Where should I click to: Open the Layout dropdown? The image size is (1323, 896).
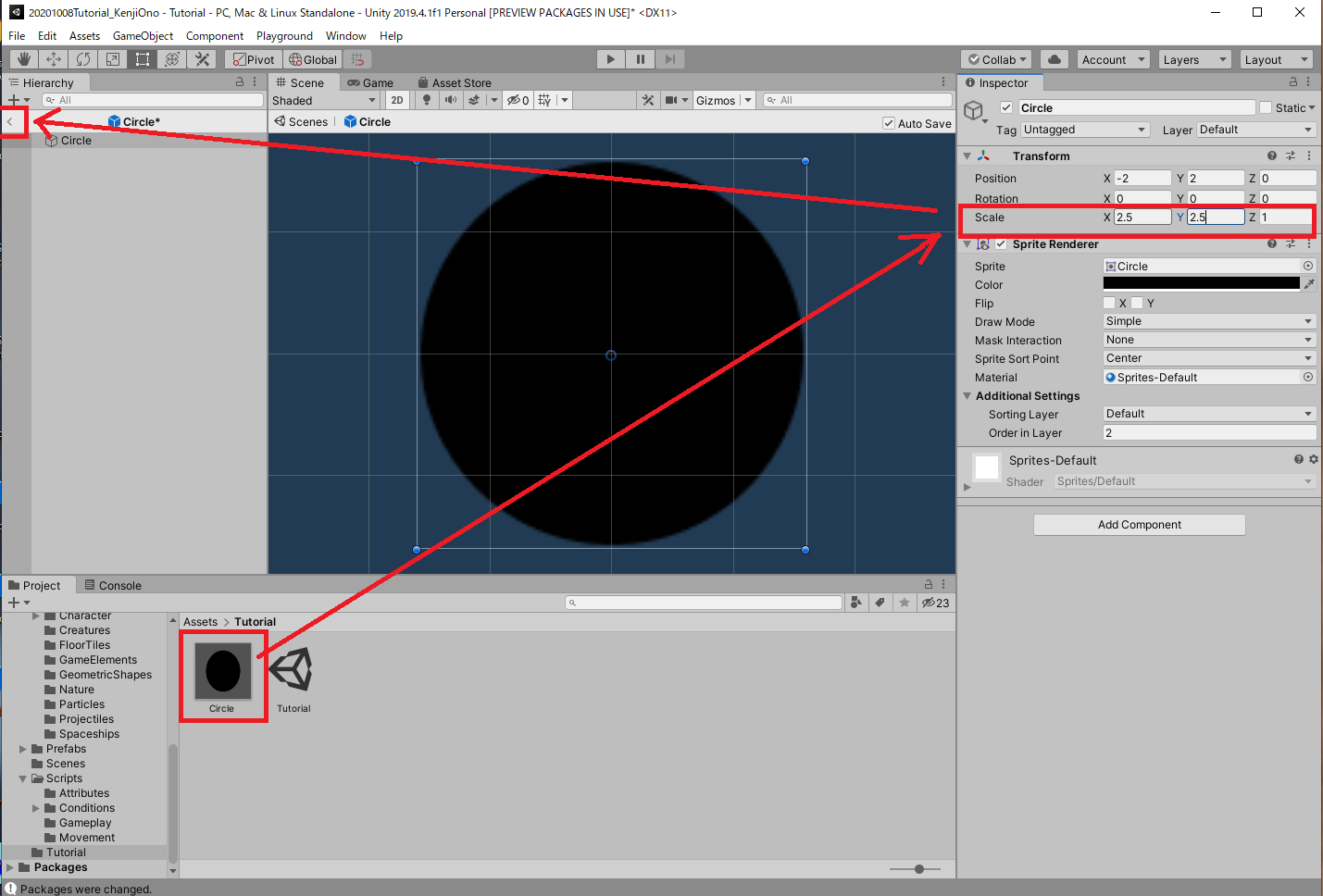pyautogui.click(x=1276, y=59)
